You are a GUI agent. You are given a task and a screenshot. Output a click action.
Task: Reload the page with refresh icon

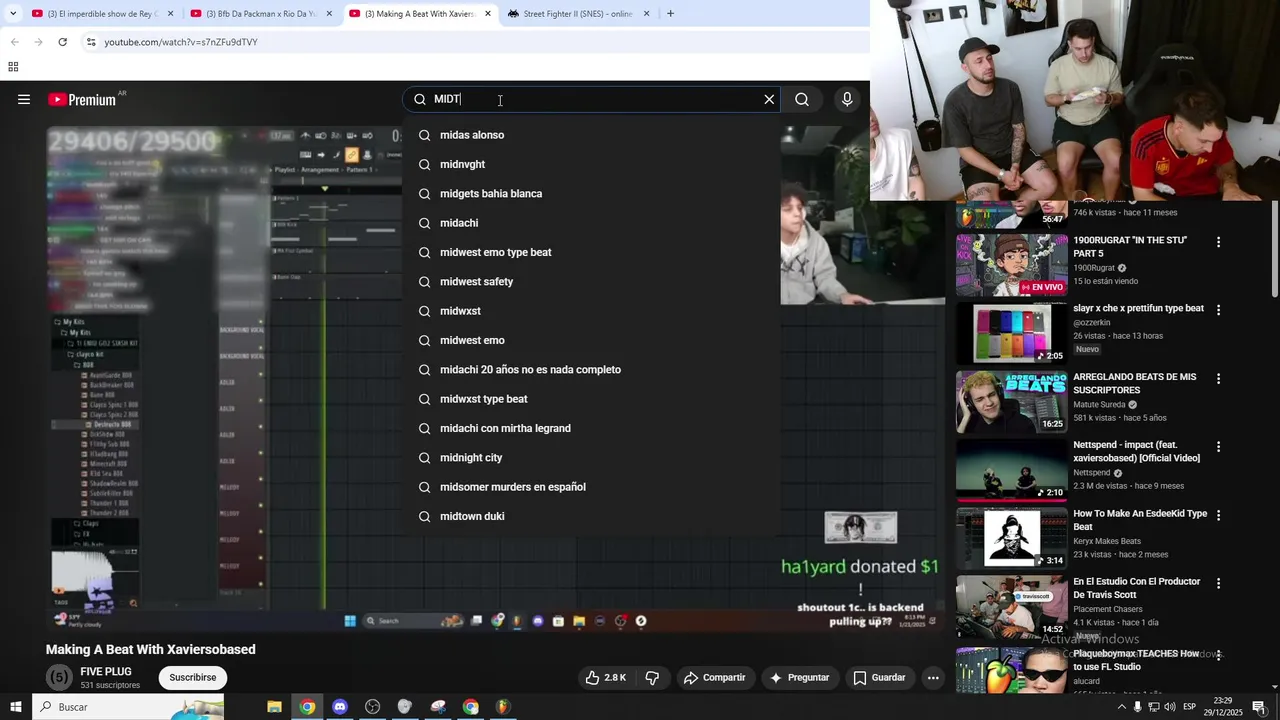click(62, 42)
